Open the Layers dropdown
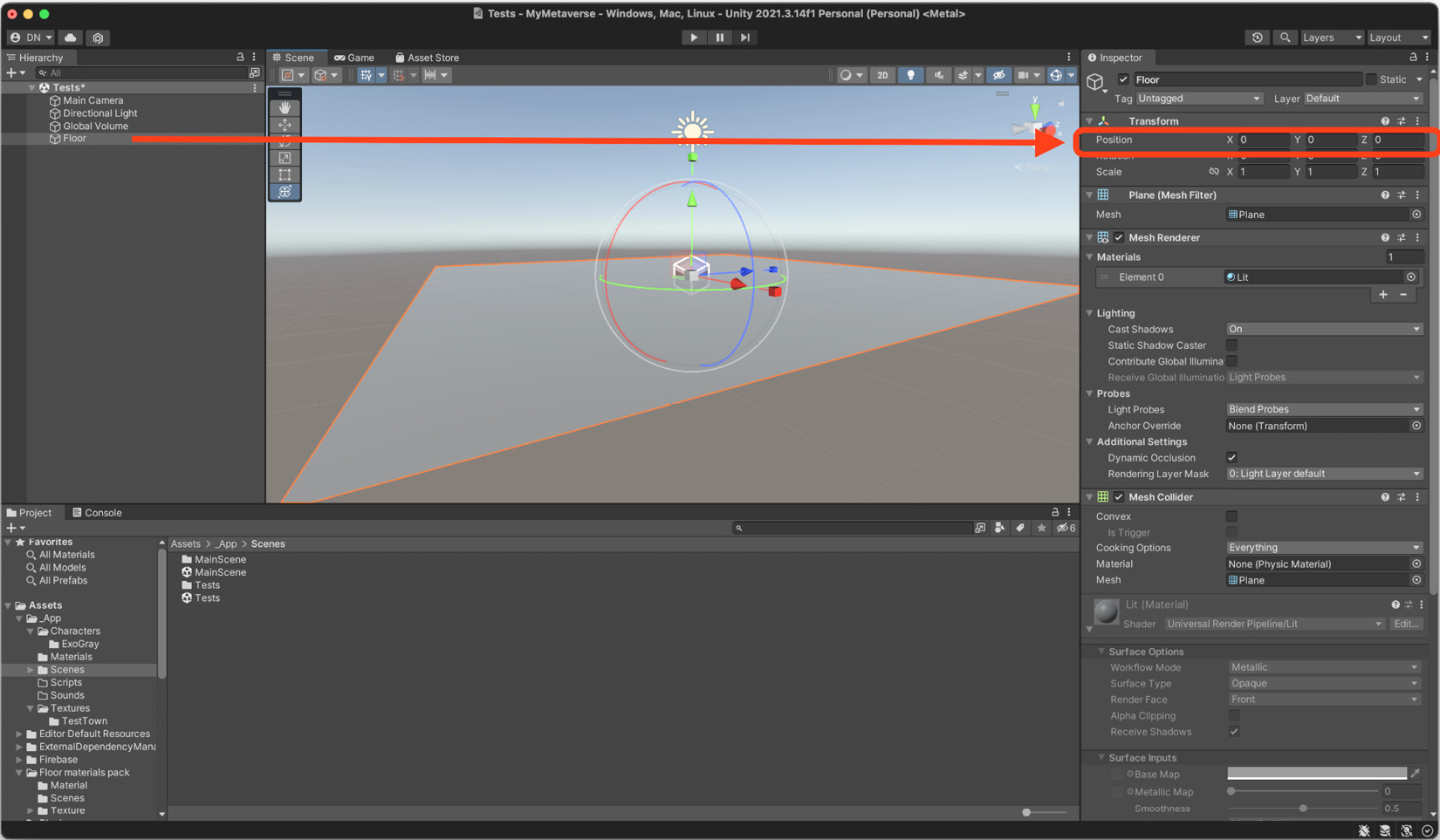Viewport: 1440px width, 840px height. [x=1330, y=38]
